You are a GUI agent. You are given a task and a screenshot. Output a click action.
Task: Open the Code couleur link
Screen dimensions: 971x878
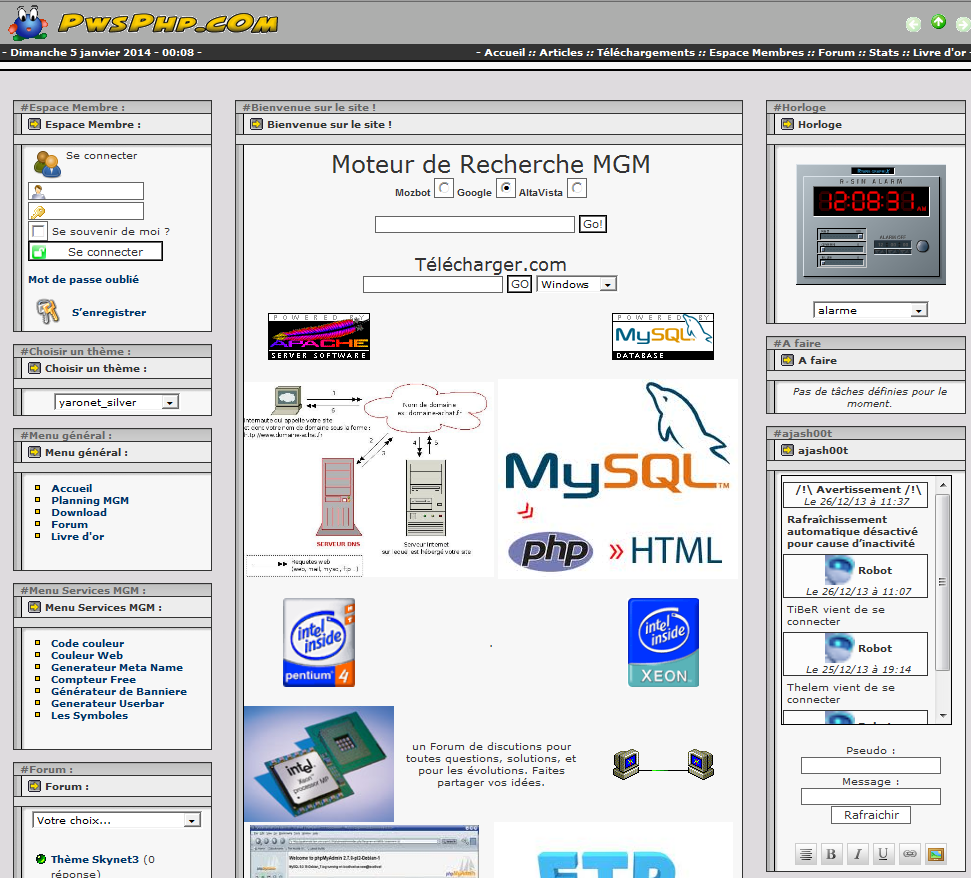point(87,643)
